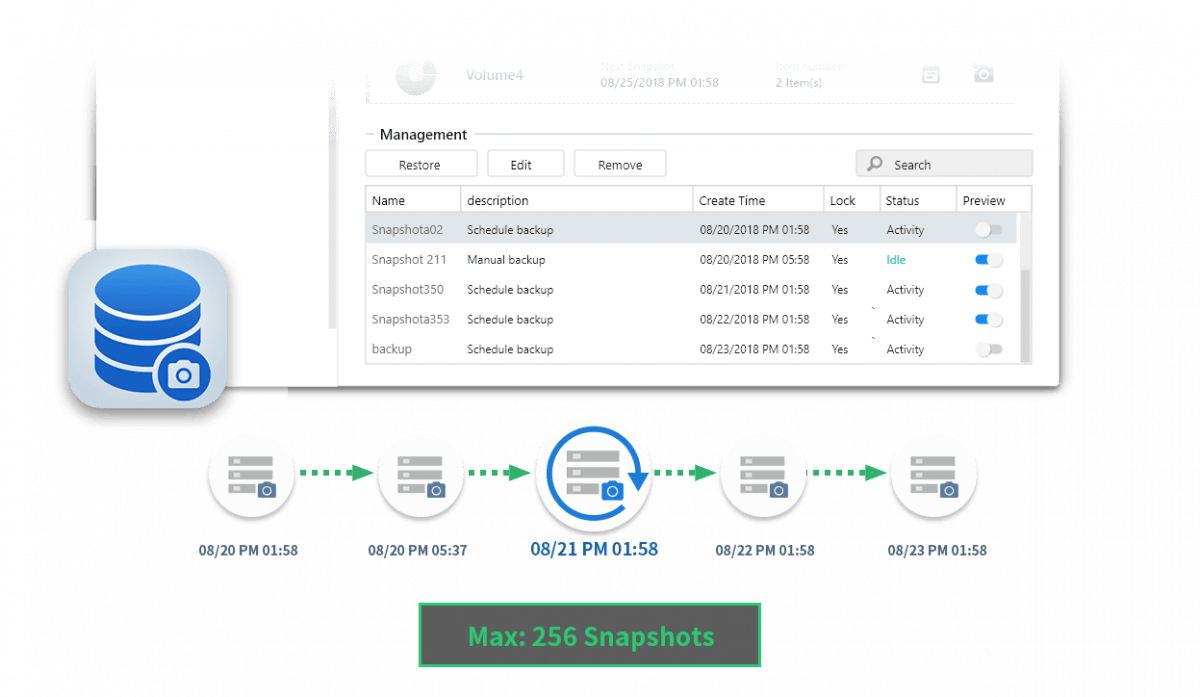Screen dimensions: 1200x697
Task: Disable preview for Snapshot 211
Action: coord(988,260)
